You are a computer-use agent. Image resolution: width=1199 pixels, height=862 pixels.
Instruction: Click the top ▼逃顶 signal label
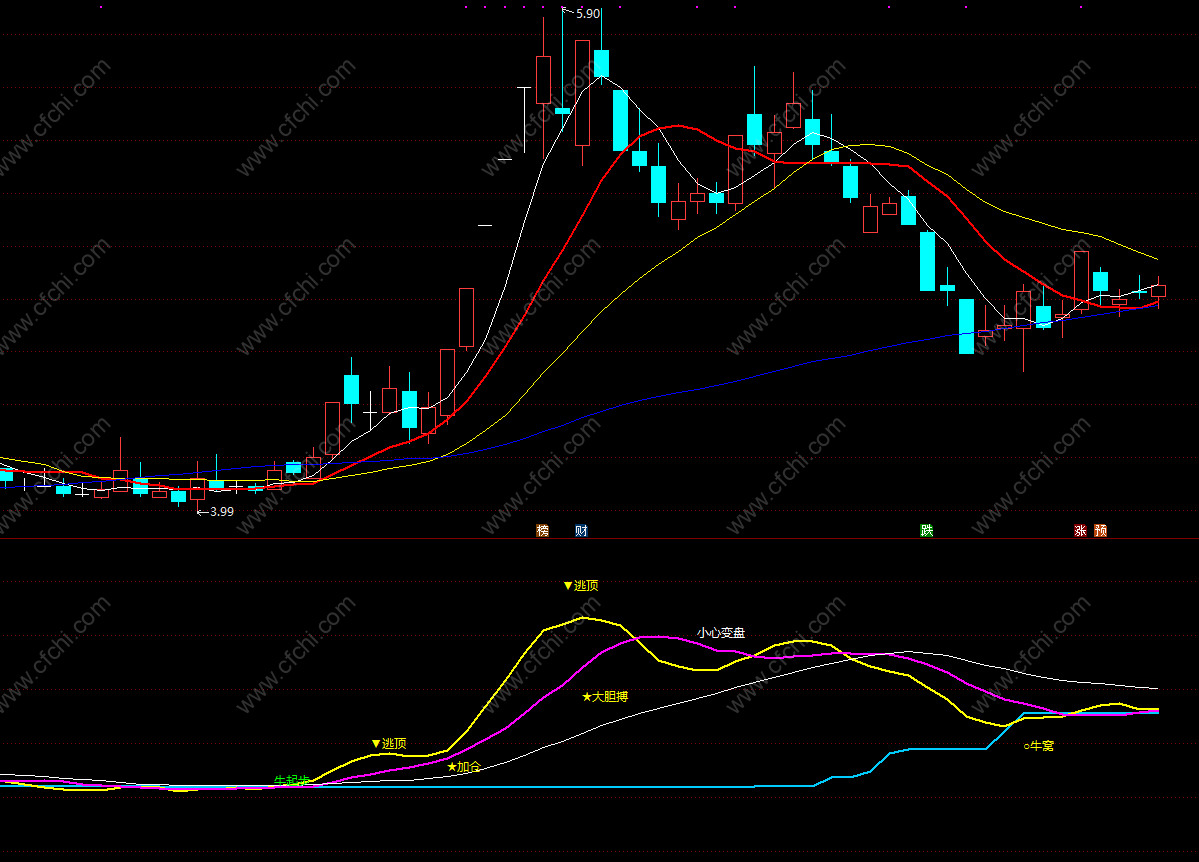click(x=581, y=586)
